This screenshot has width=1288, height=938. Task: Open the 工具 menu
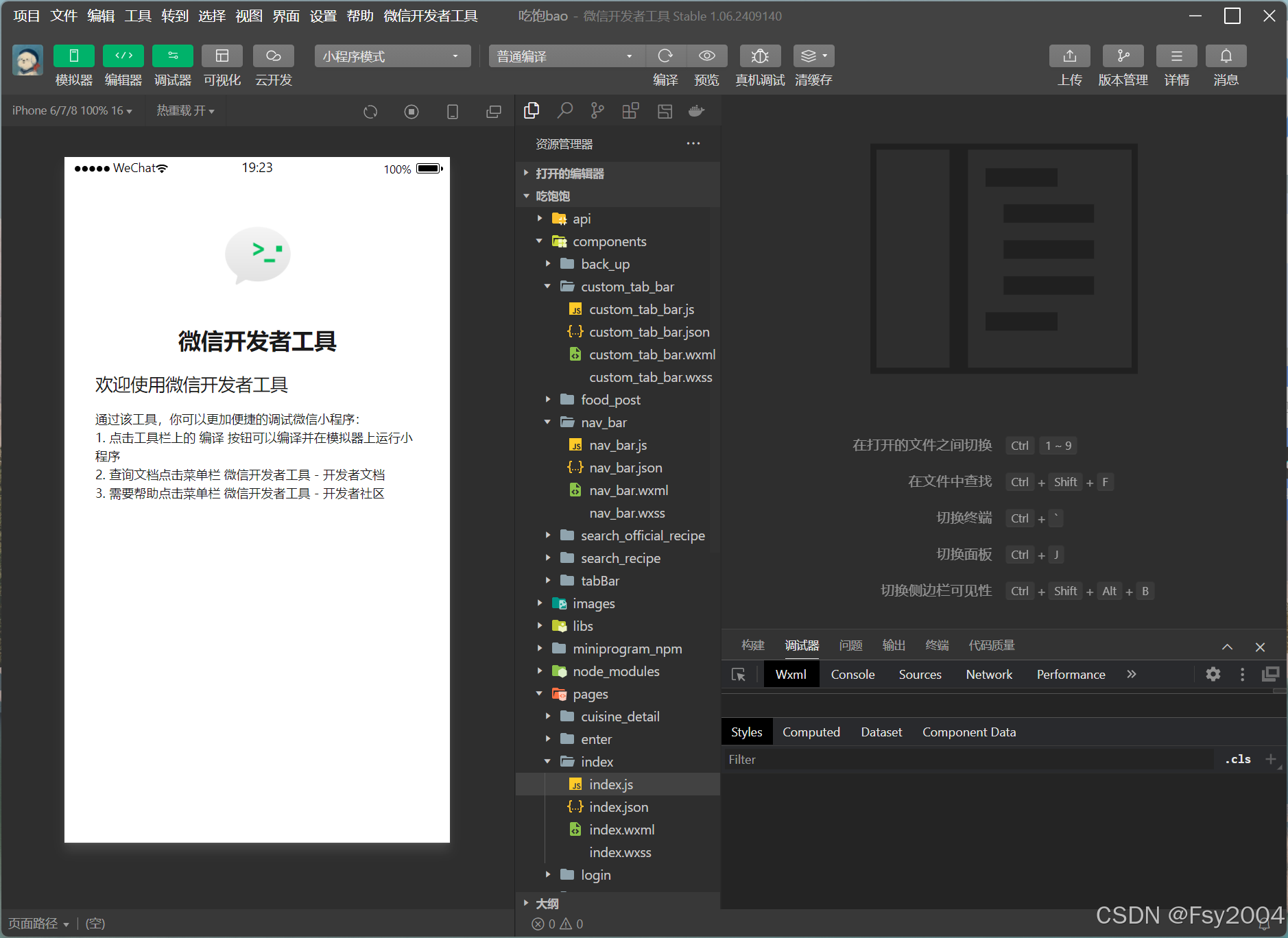click(136, 16)
